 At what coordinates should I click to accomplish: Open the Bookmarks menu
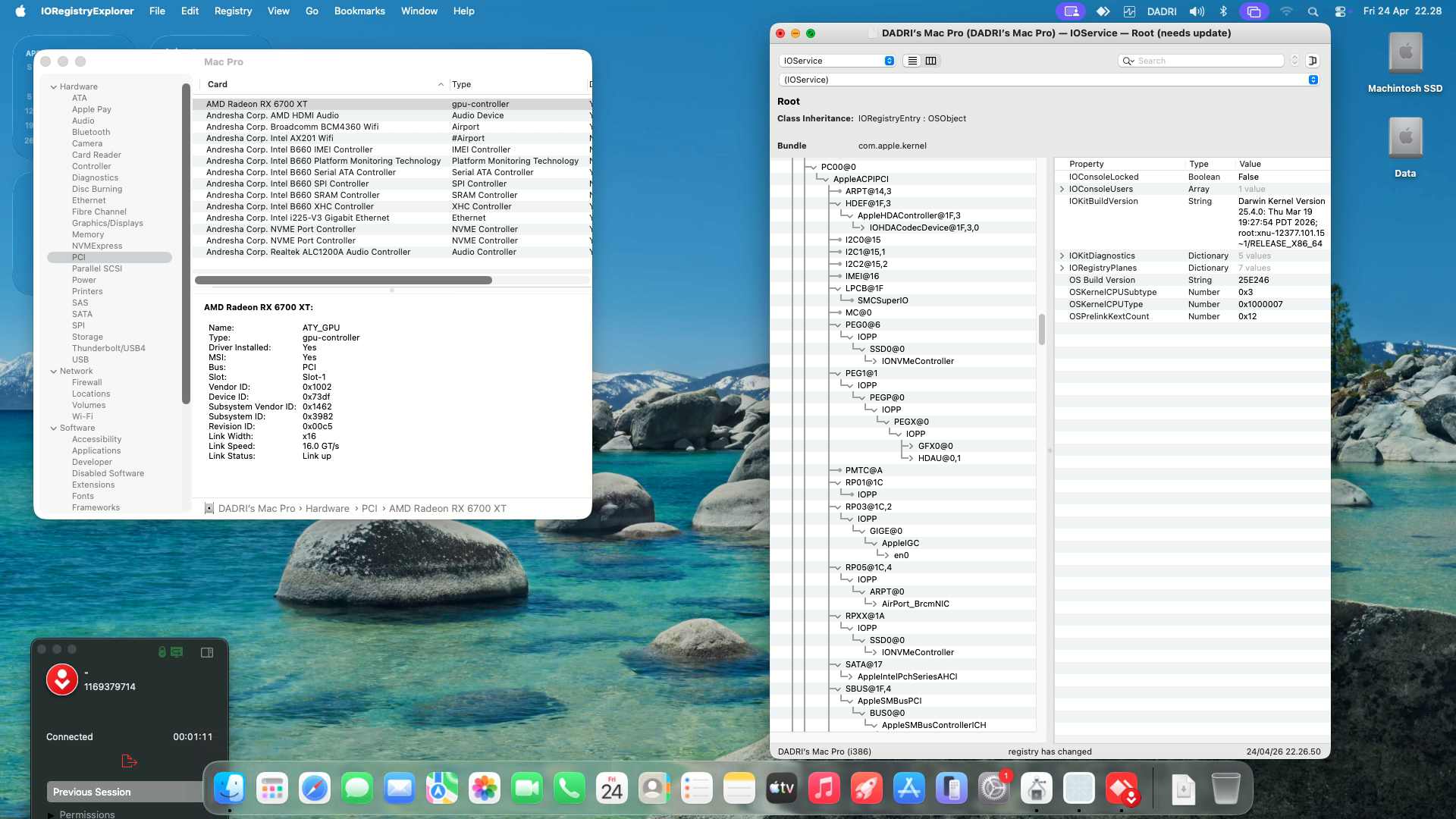359,11
